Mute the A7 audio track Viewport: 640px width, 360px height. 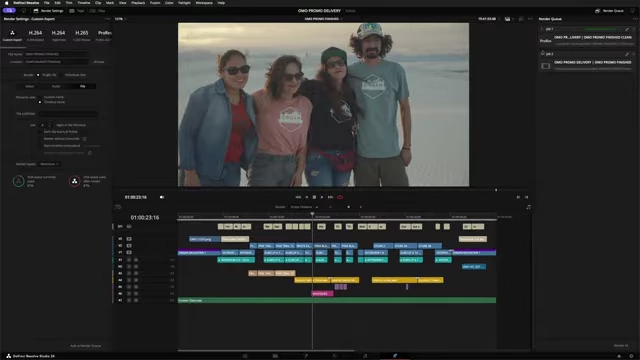tap(136, 300)
